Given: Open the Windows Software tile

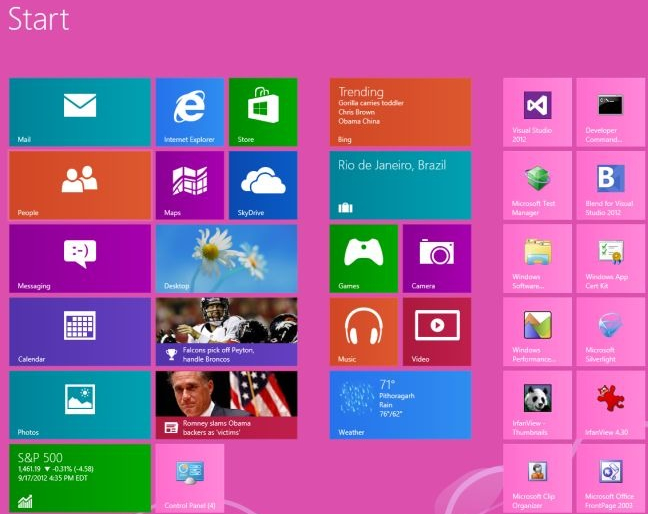Looking at the screenshot, I should coord(537,259).
